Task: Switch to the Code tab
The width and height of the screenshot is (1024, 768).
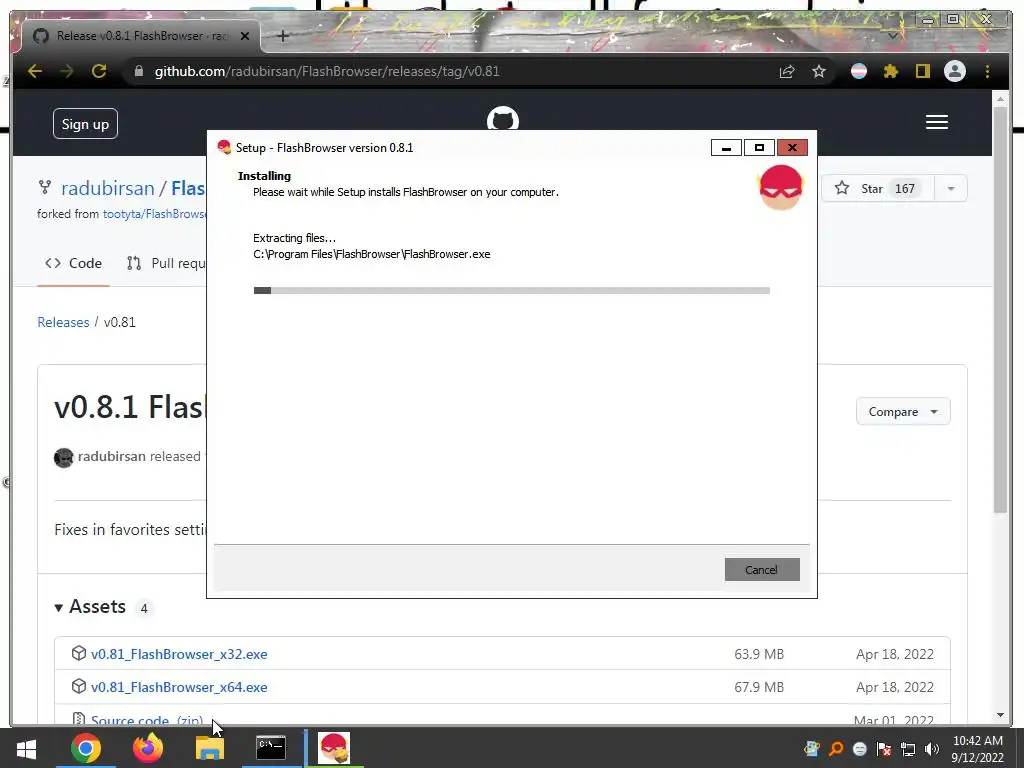Action: point(73,263)
